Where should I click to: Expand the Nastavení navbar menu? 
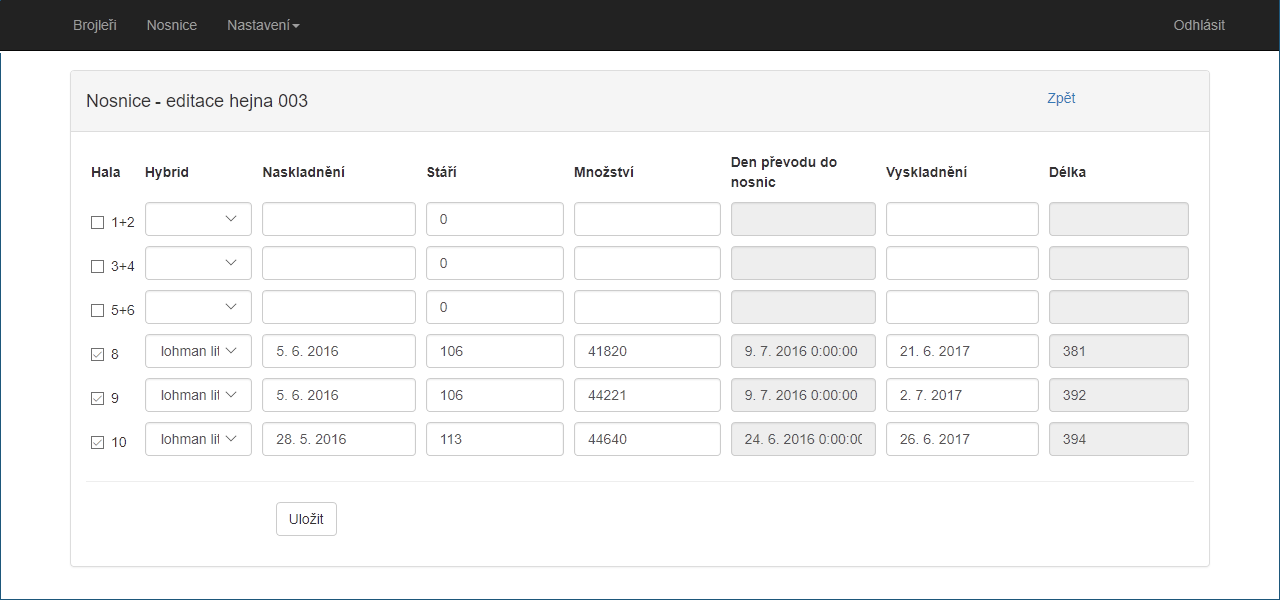[263, 25]
